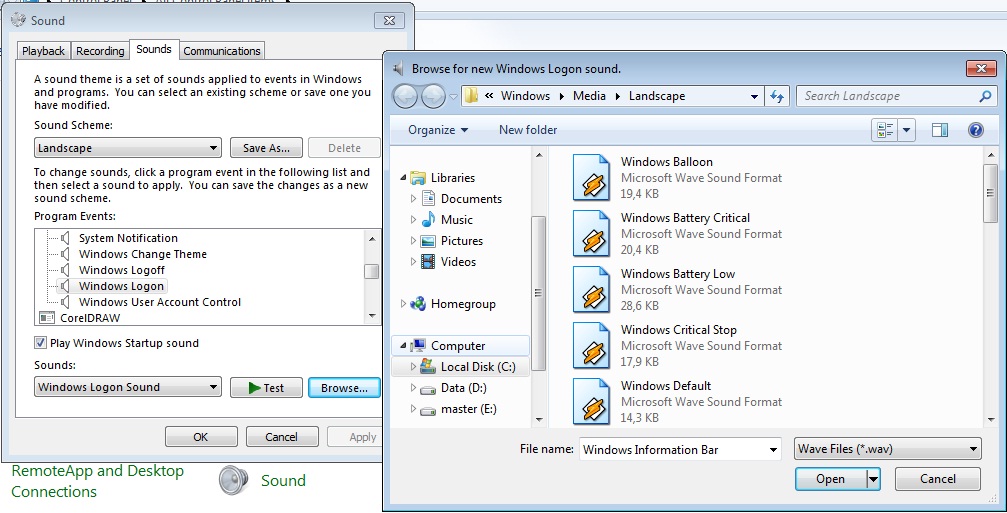
Task: Open the Sound Scheme Landscape dropdown
Action: coord(128,148)
